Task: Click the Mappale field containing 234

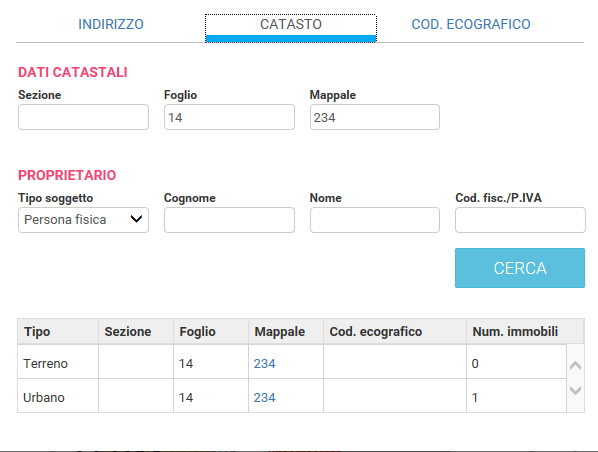Action: tap(375, 117)
